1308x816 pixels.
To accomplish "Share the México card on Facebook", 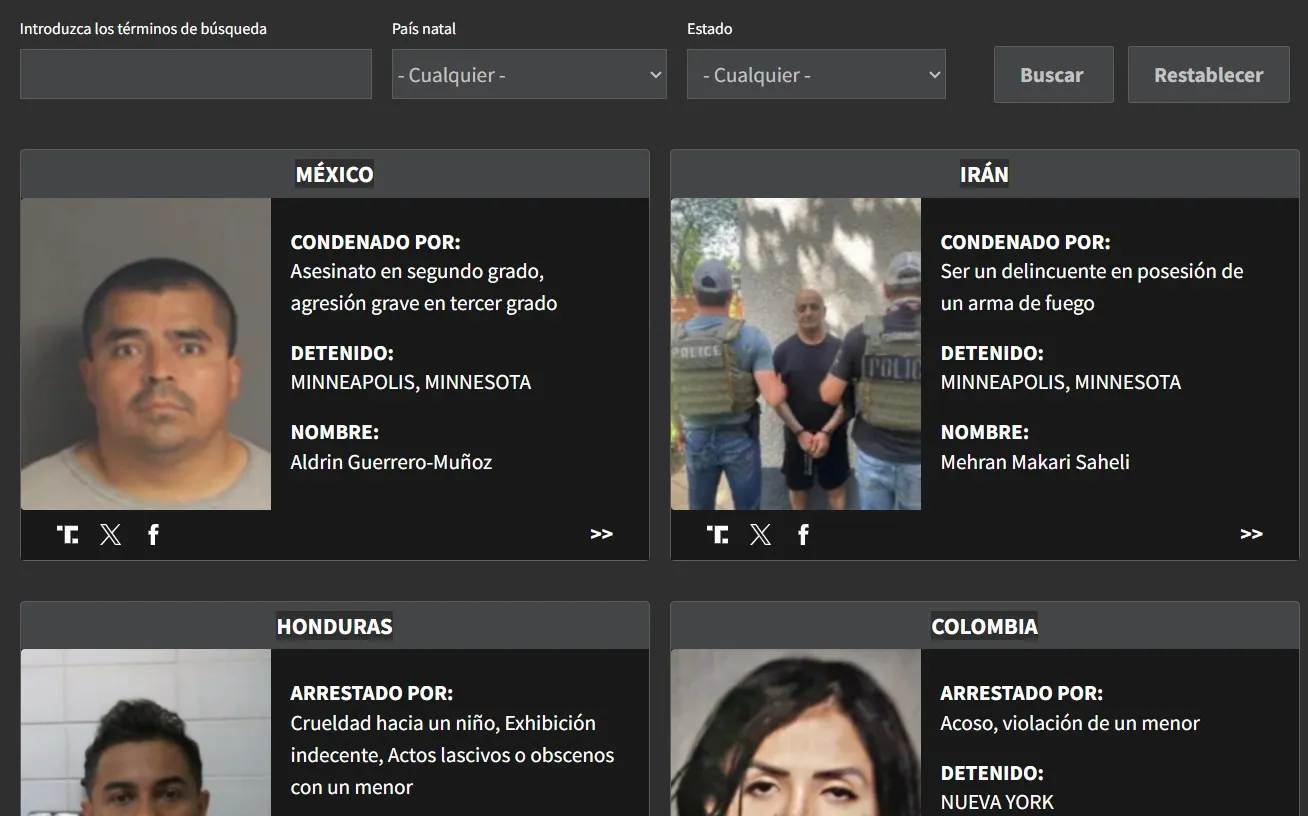I will point(153,534).
